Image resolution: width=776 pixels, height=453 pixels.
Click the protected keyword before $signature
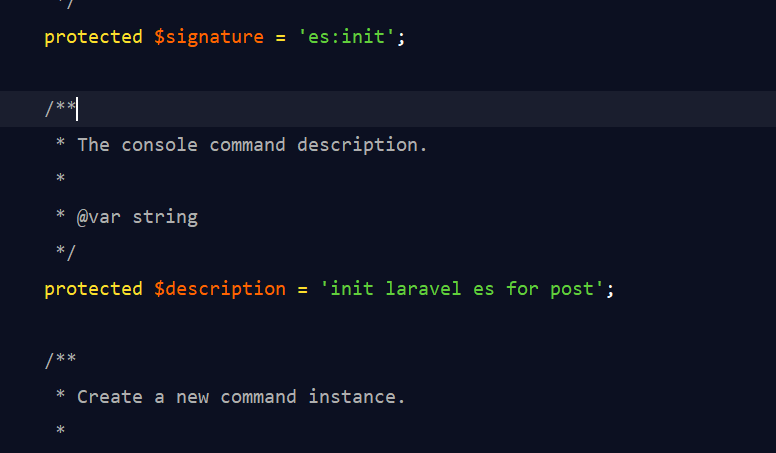93,37
